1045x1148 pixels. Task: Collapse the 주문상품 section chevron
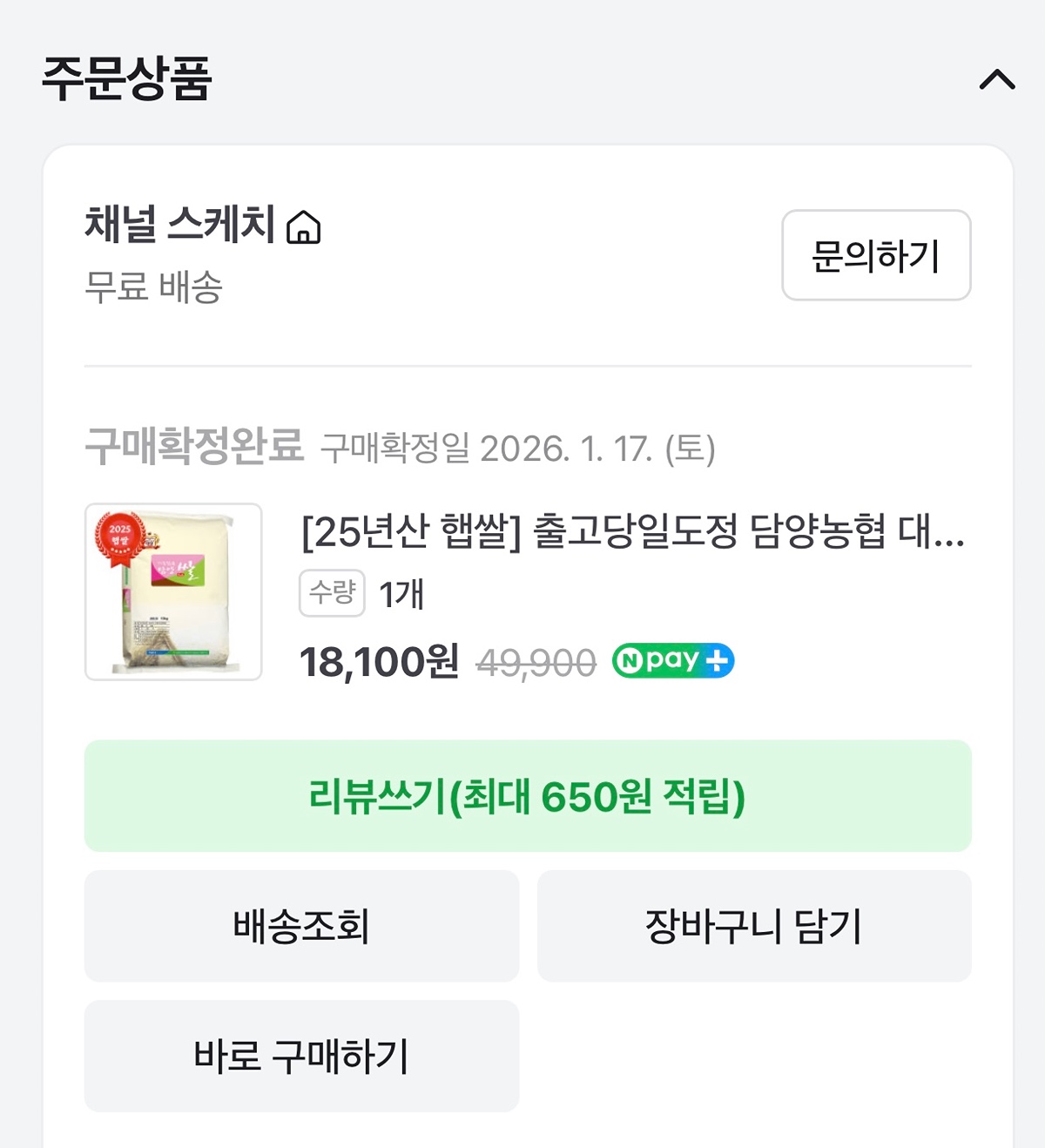[x=997, y=80]
